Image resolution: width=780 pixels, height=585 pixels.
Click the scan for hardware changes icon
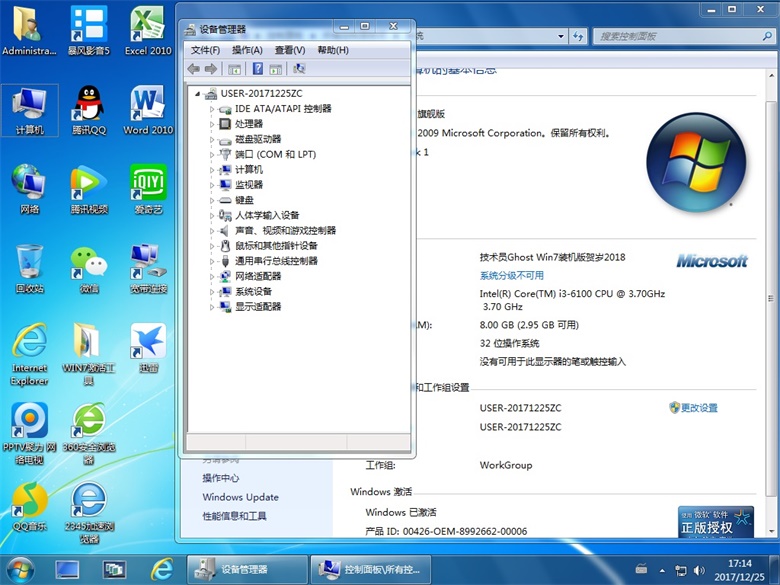pos(299,69)
